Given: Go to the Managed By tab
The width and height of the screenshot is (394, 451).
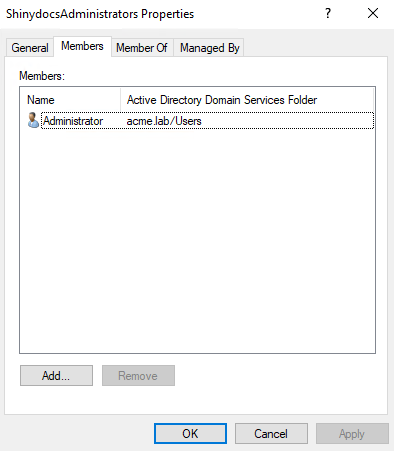Looking at the screenshot, I should click(210, 48).
